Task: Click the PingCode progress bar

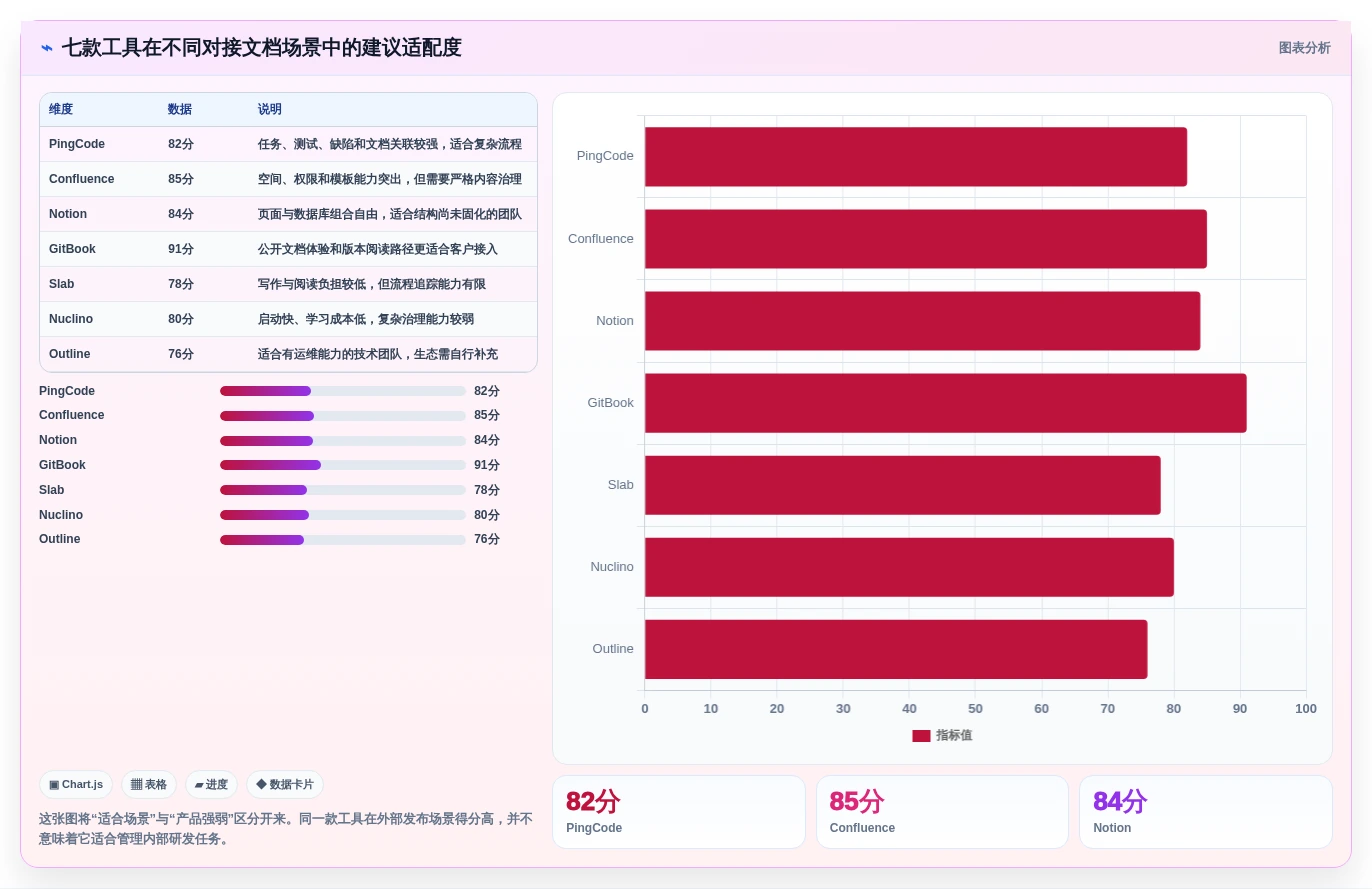Action: pyautogui.click(x=343, y=391)
